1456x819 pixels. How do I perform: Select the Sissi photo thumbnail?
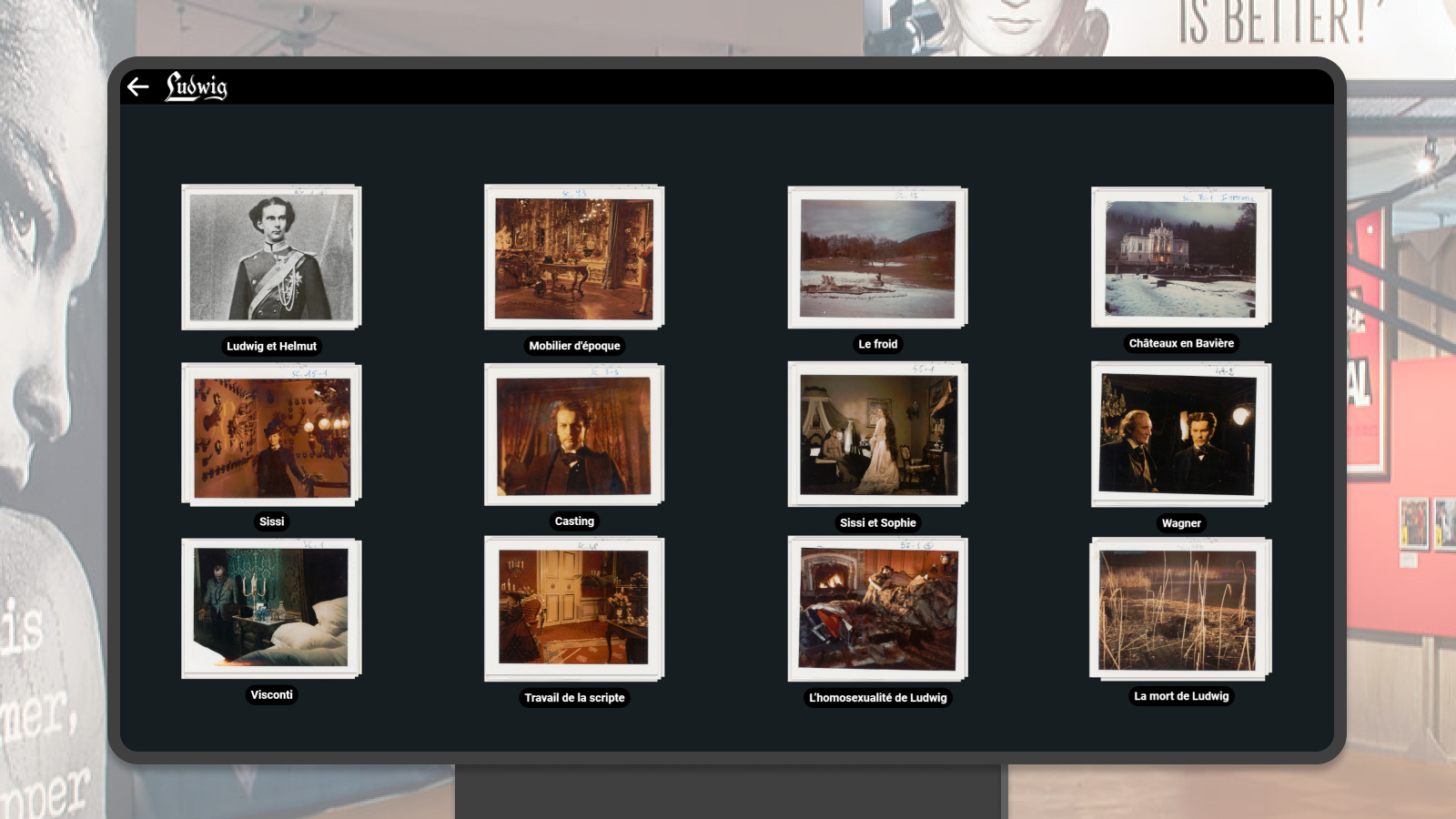[x=271, y=434]
